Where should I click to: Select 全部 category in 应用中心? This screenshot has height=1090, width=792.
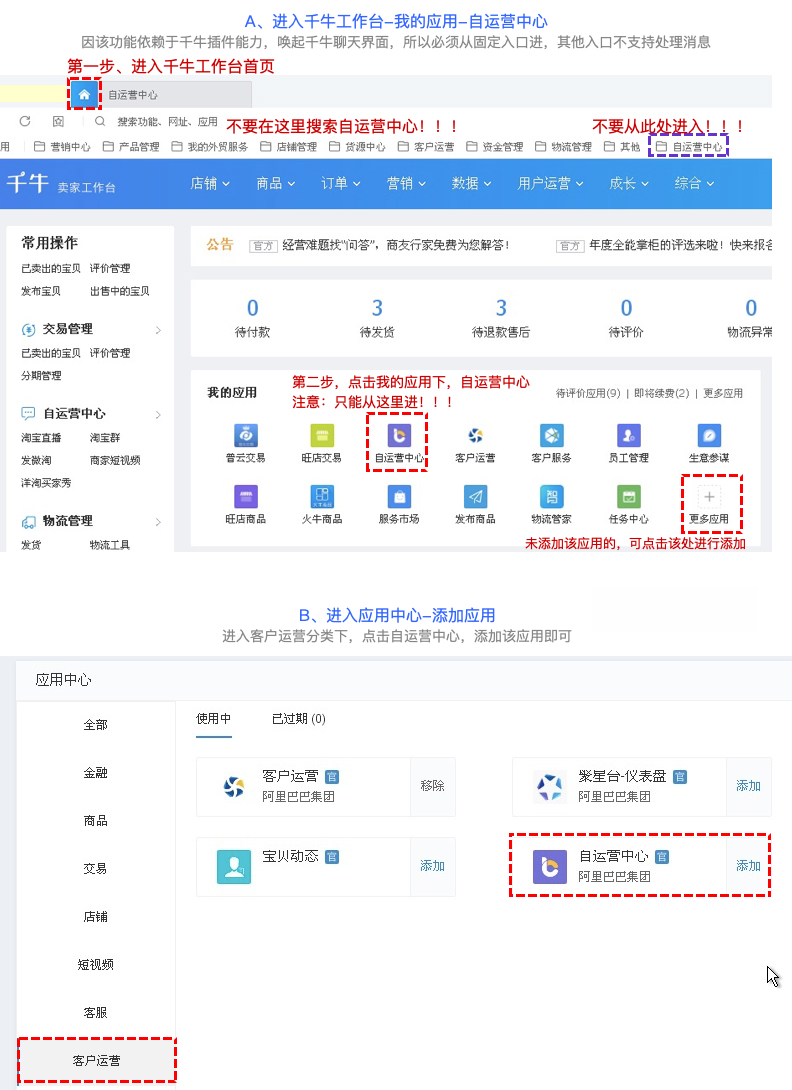(x=95, y=725)
